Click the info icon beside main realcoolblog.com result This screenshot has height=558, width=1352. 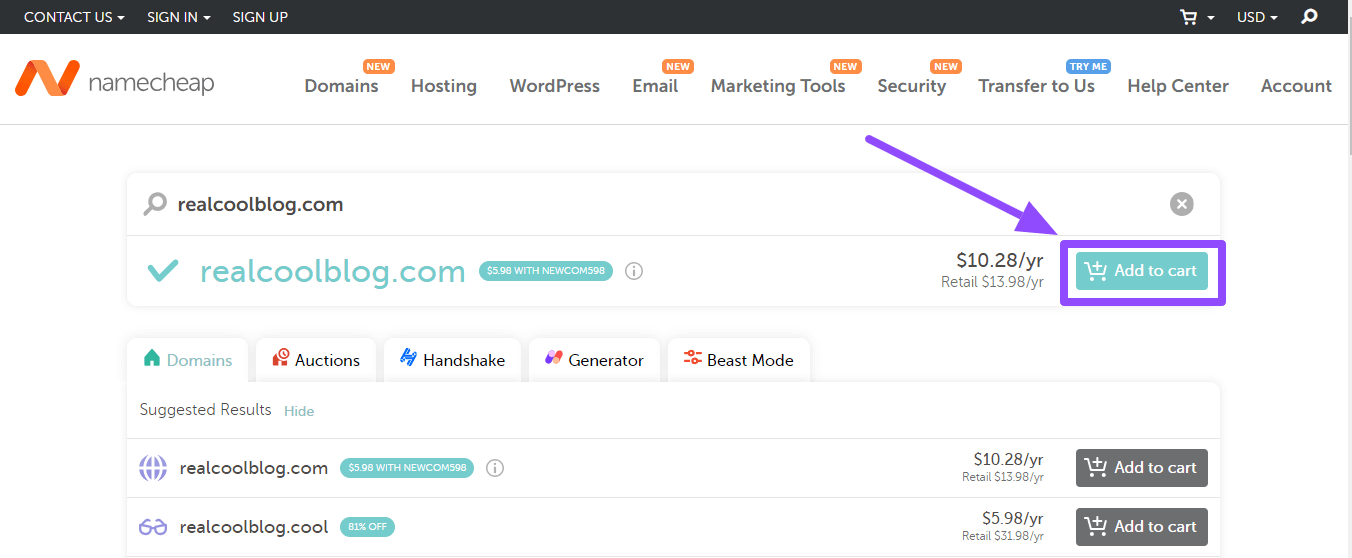point(634,271)
